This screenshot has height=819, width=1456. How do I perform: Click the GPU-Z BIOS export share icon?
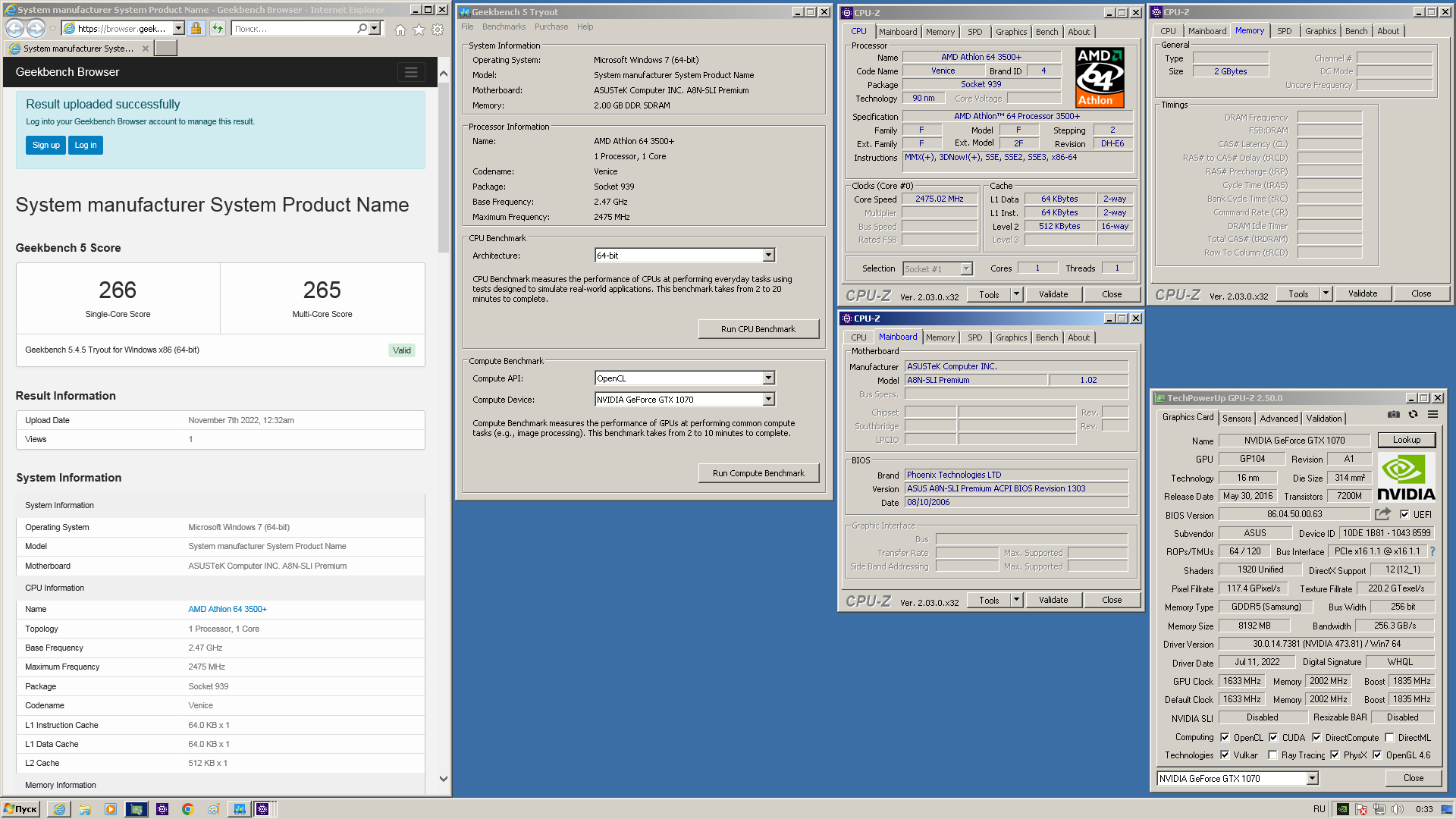tap(1382, 514)
